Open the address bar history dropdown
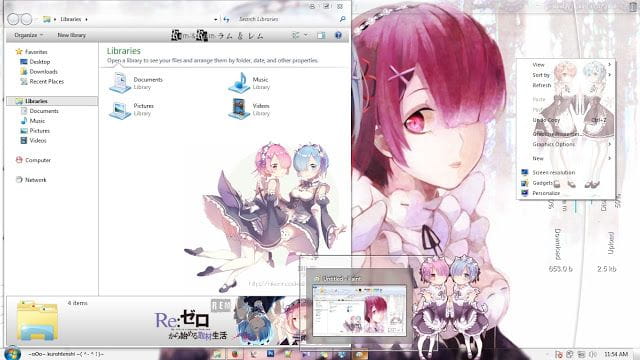Viewport: 640px width, 360px height. coord(216,19)
